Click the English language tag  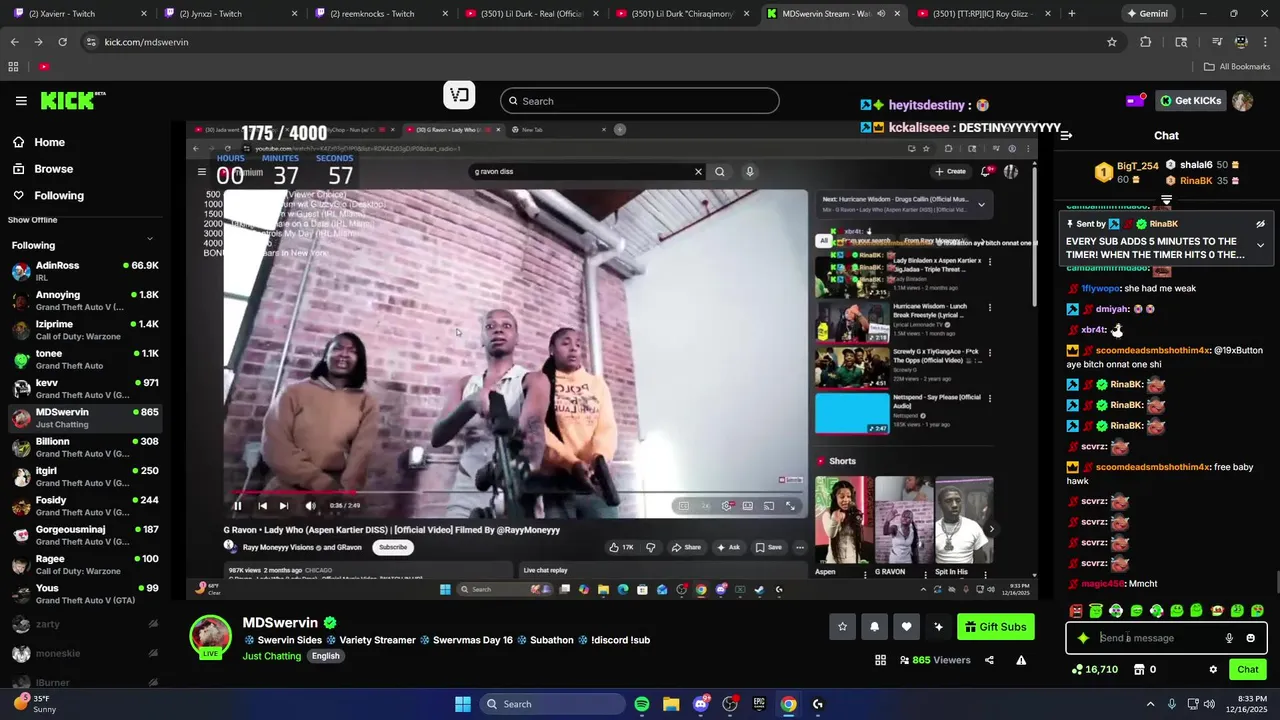click(x=325, y=656)
